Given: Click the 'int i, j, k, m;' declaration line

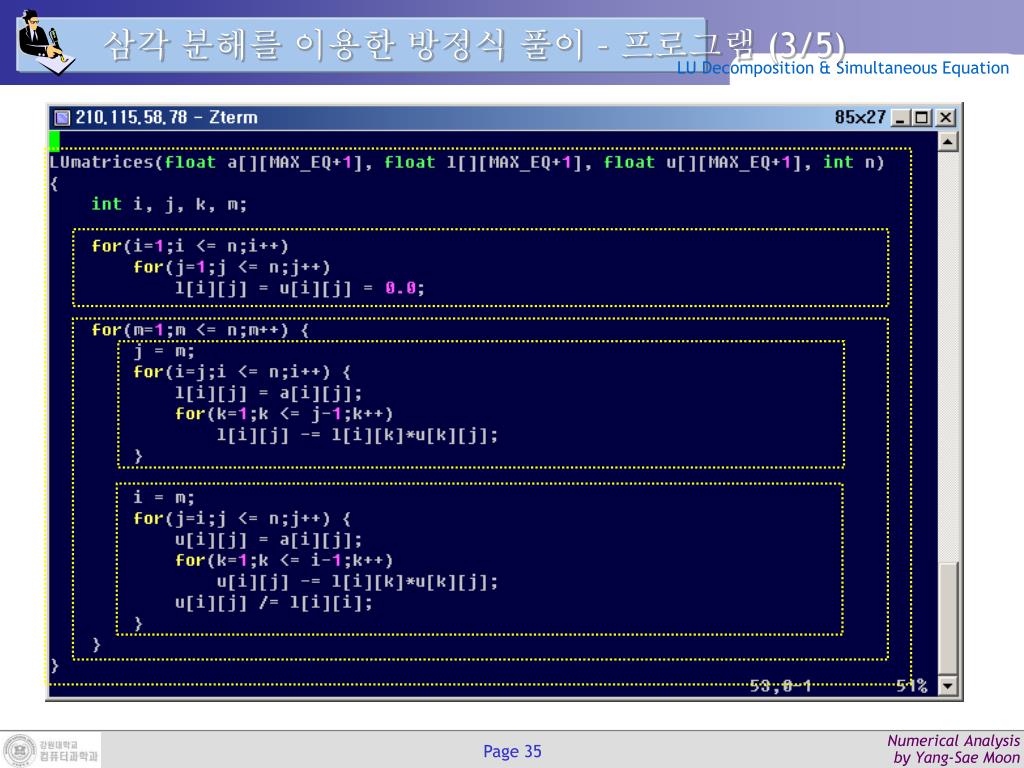Looking at the screenshot, I should coord(169,204).
